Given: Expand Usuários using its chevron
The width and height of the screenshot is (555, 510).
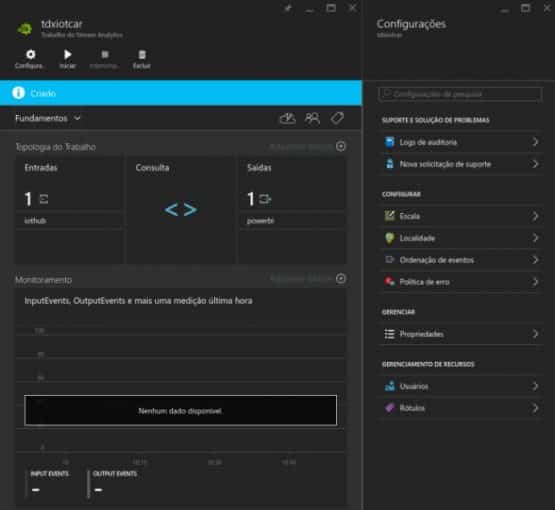Looking at the screenshot, I should pyautogui.click(x=535, y=386).
